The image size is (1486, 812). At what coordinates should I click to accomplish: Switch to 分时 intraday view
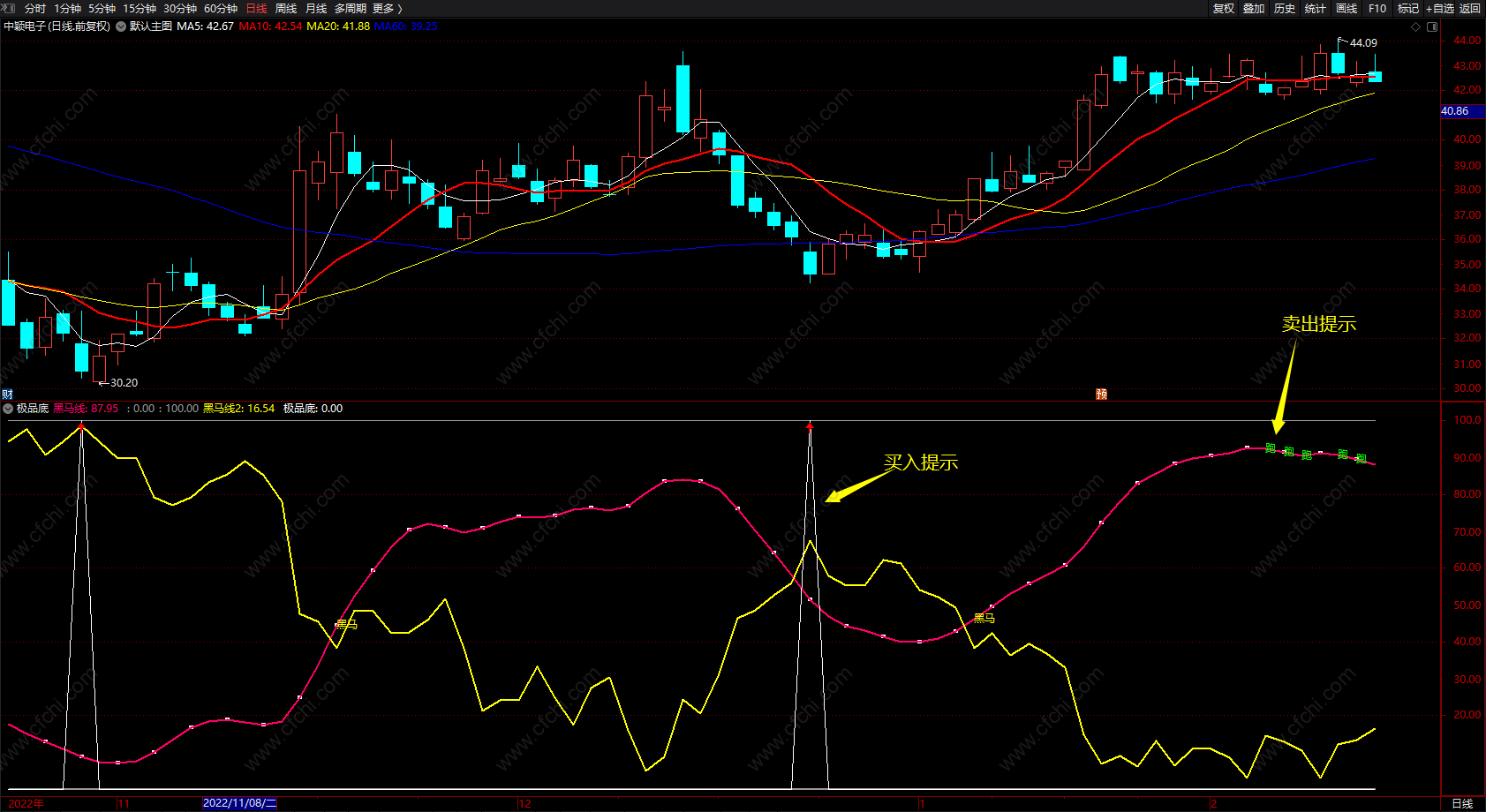[34, 8]
